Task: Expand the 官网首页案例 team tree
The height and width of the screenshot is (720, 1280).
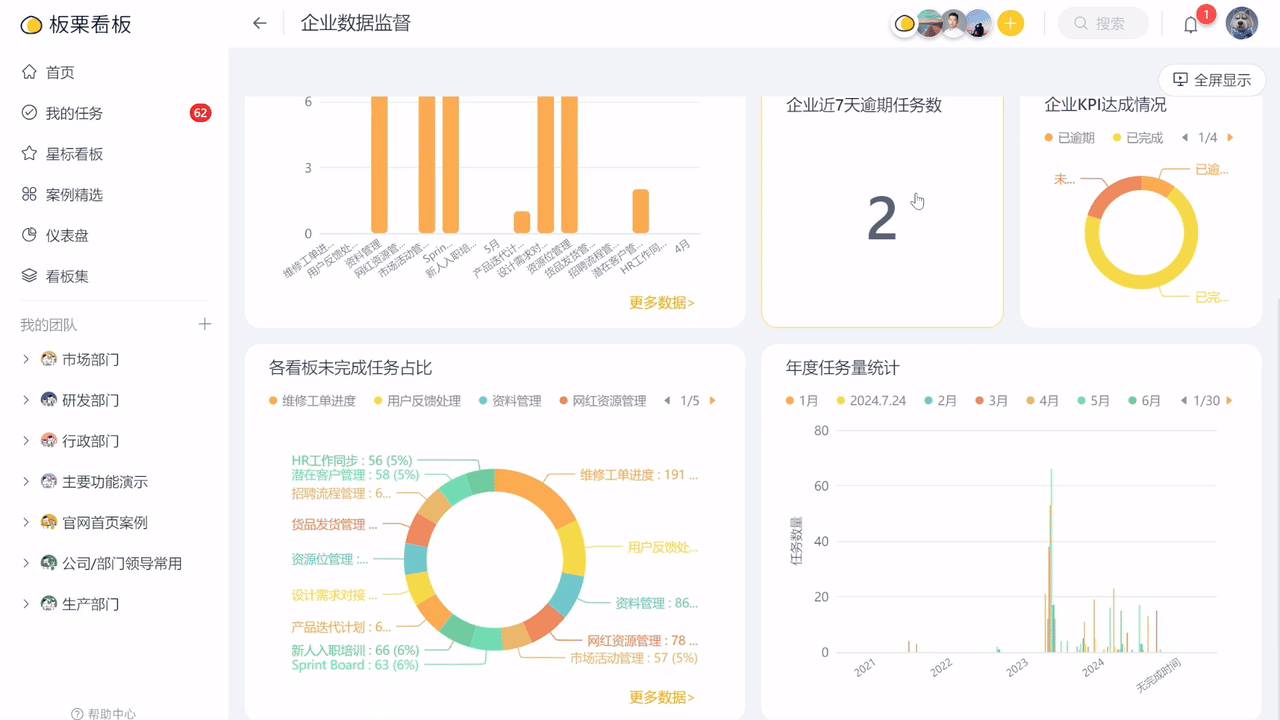Action: click(26, 522)
